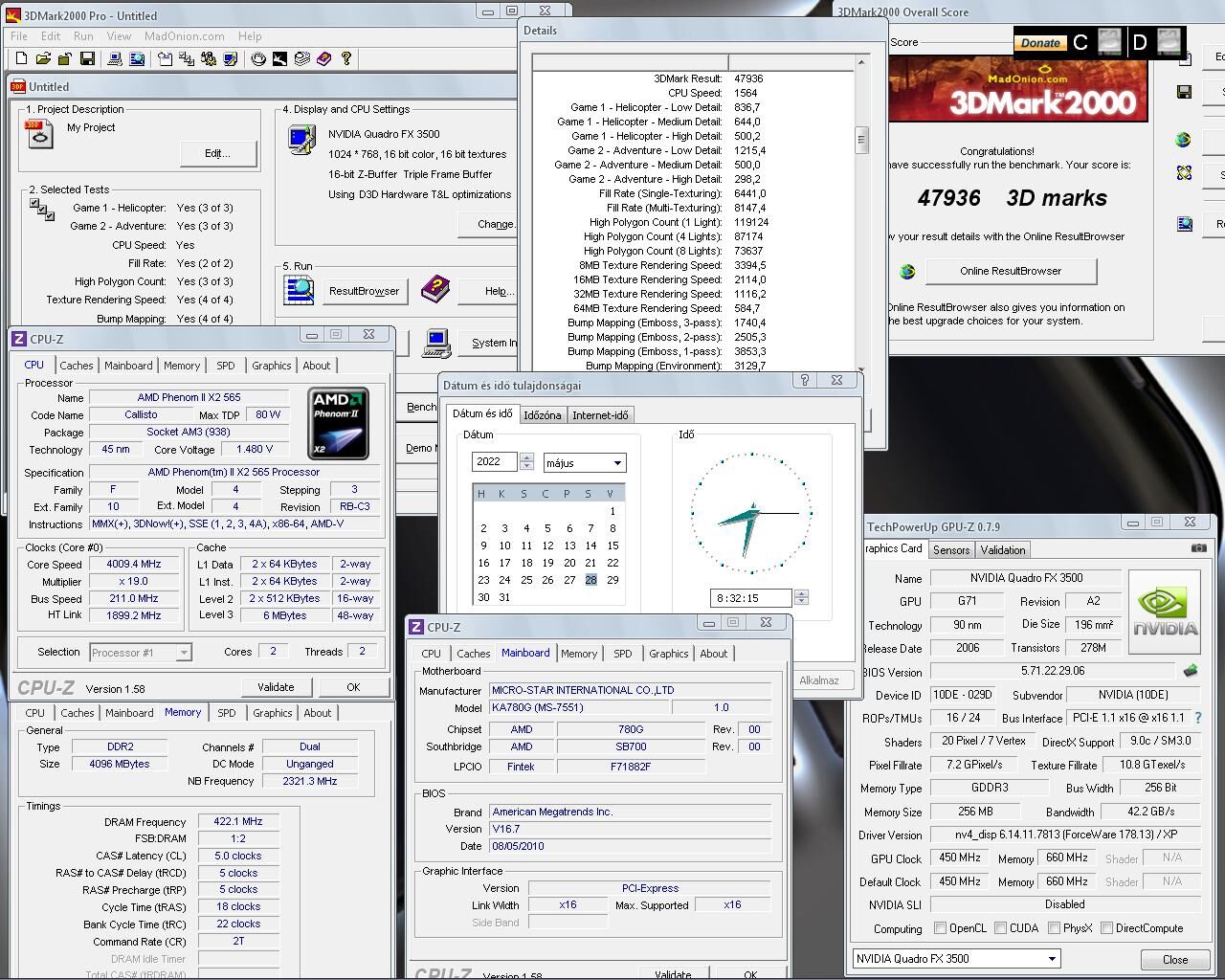
Task: Click the Bus Interface question mark in GPU-Z
Action: [x=1197, y=718]
